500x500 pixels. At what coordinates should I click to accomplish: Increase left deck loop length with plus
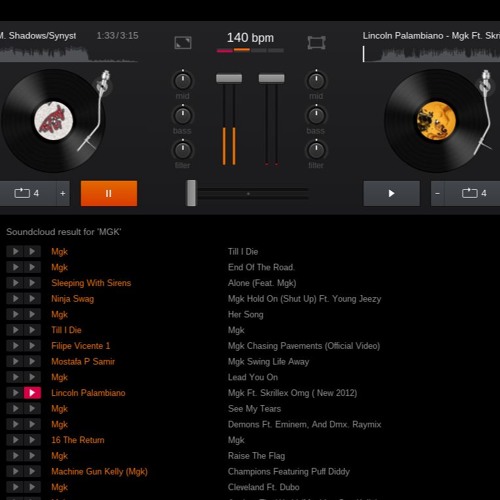[63, 193]
